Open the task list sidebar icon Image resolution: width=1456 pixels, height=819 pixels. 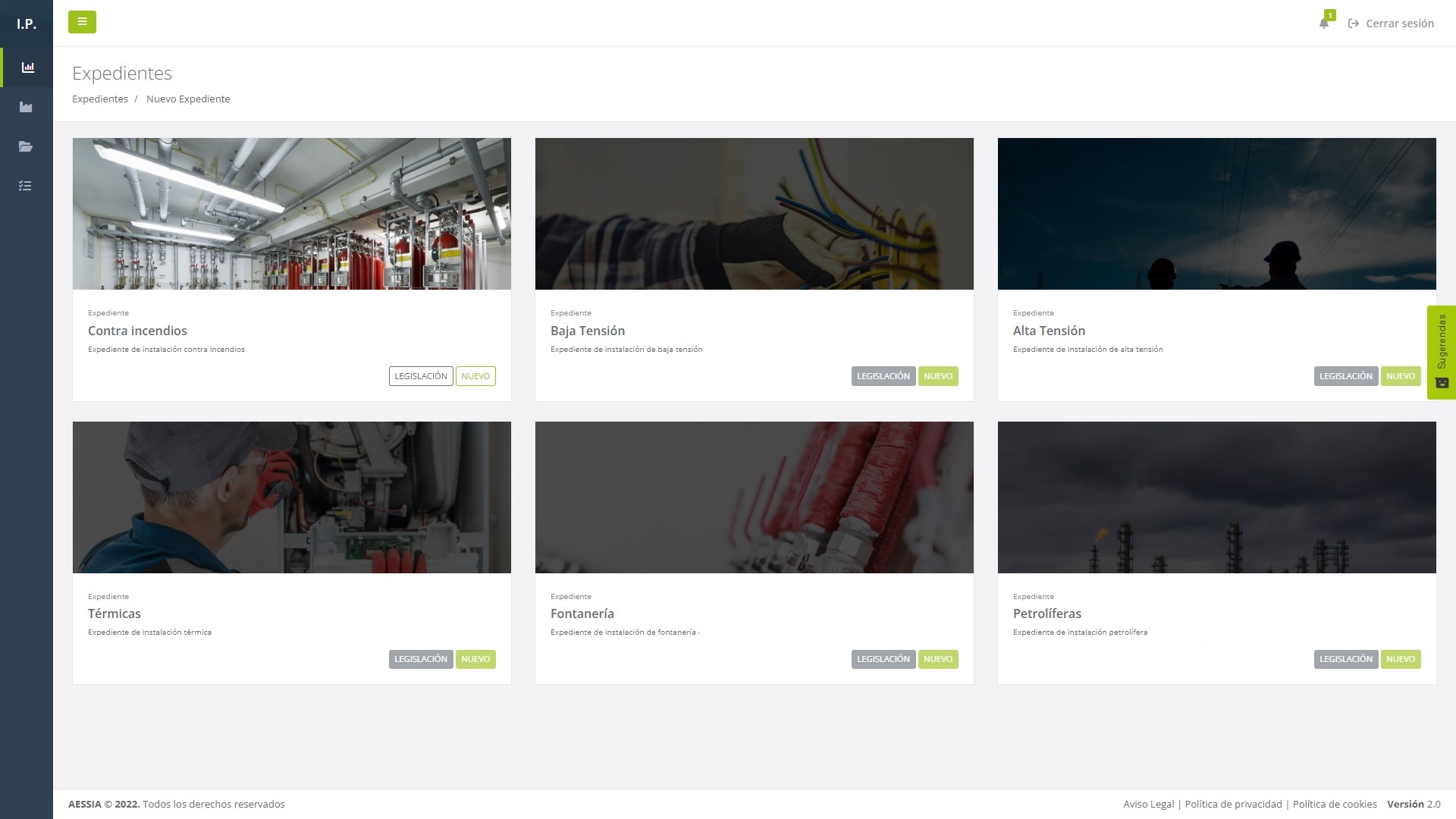click(x=26, y=186)
